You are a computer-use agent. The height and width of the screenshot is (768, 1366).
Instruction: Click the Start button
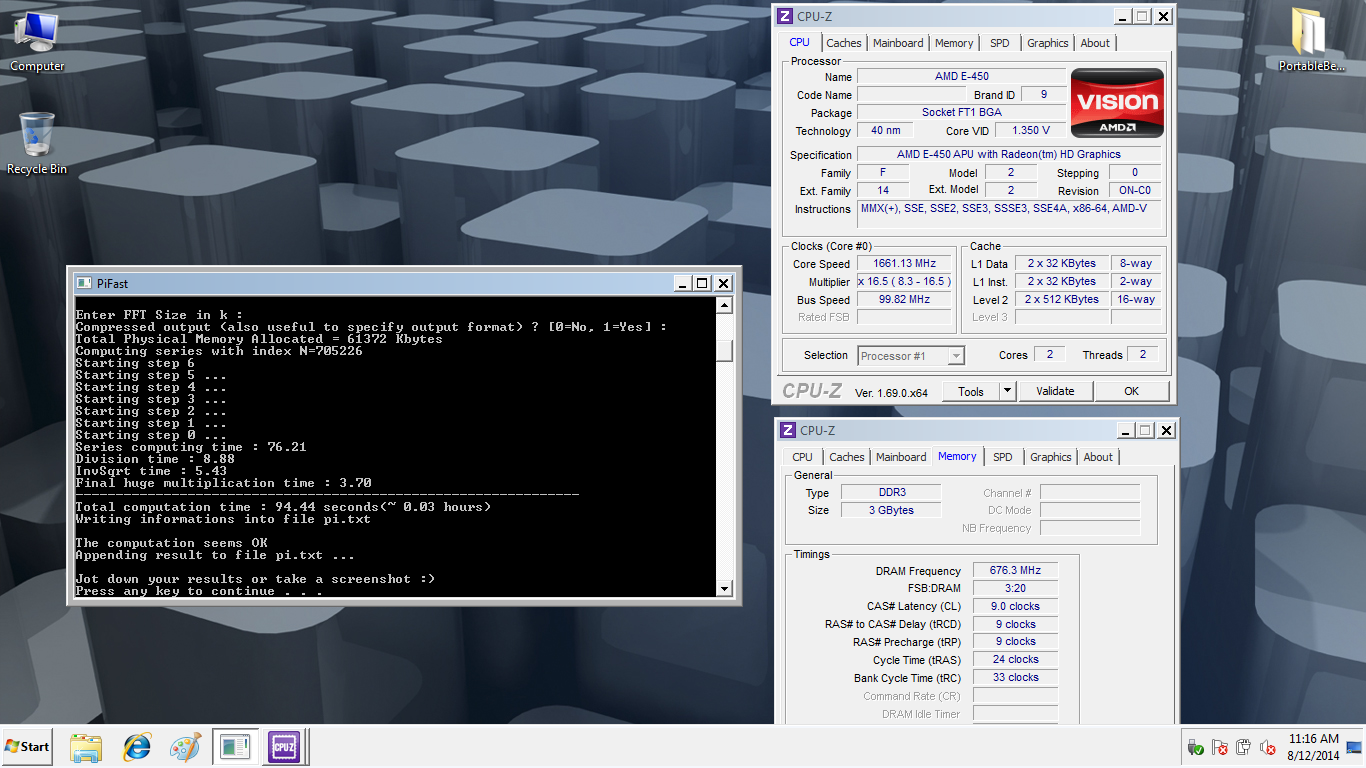click(x=27, y=746)
